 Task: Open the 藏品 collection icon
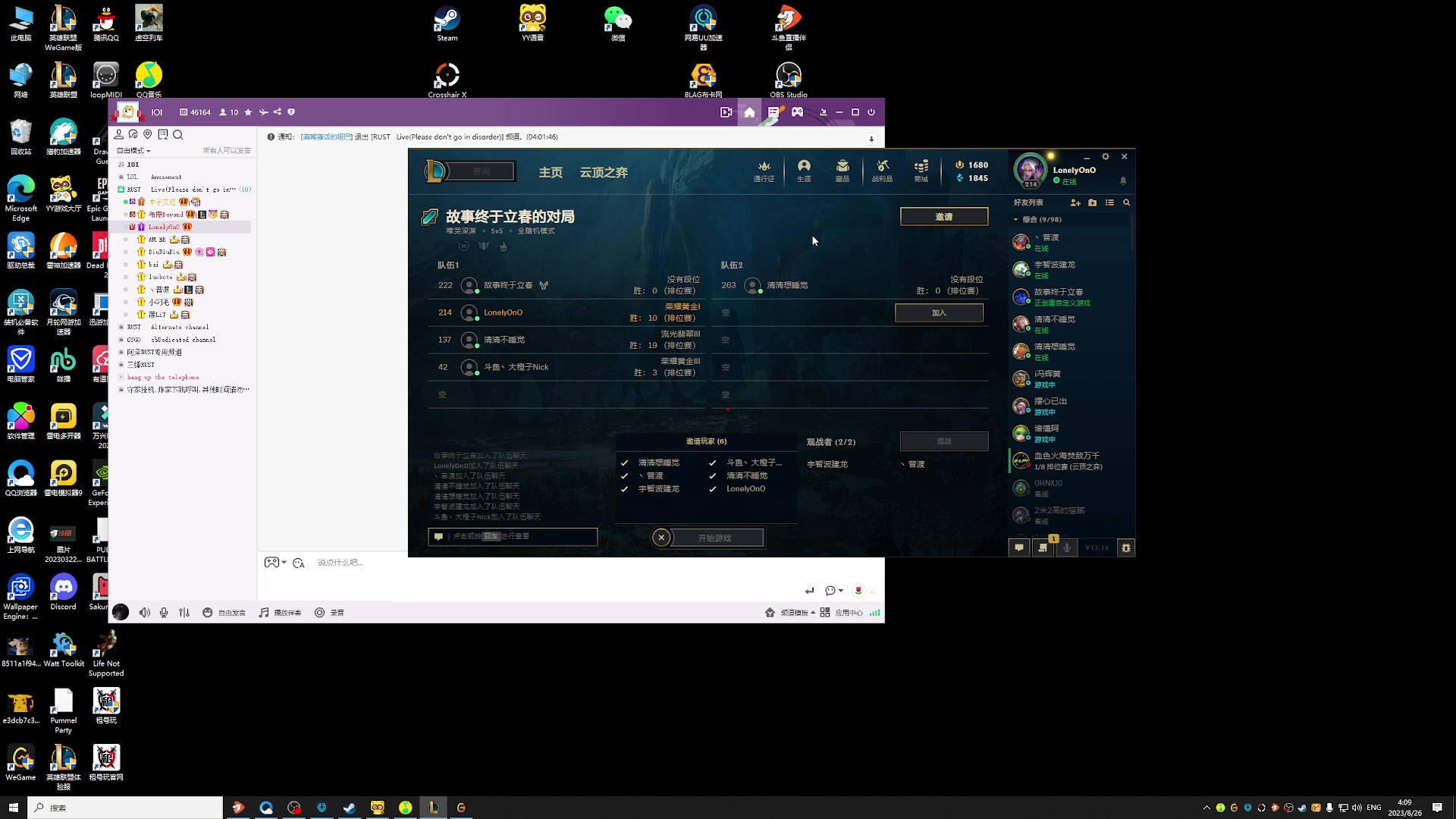(x=843, y=171)
